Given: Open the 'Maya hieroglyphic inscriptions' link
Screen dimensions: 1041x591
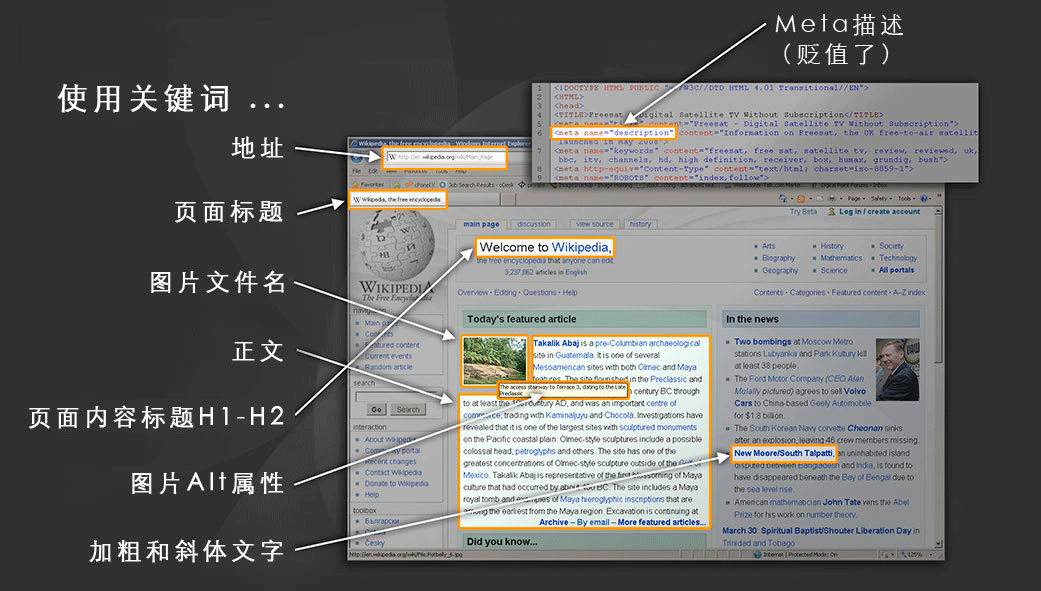Looking at the screenshot, I should 611,499.
